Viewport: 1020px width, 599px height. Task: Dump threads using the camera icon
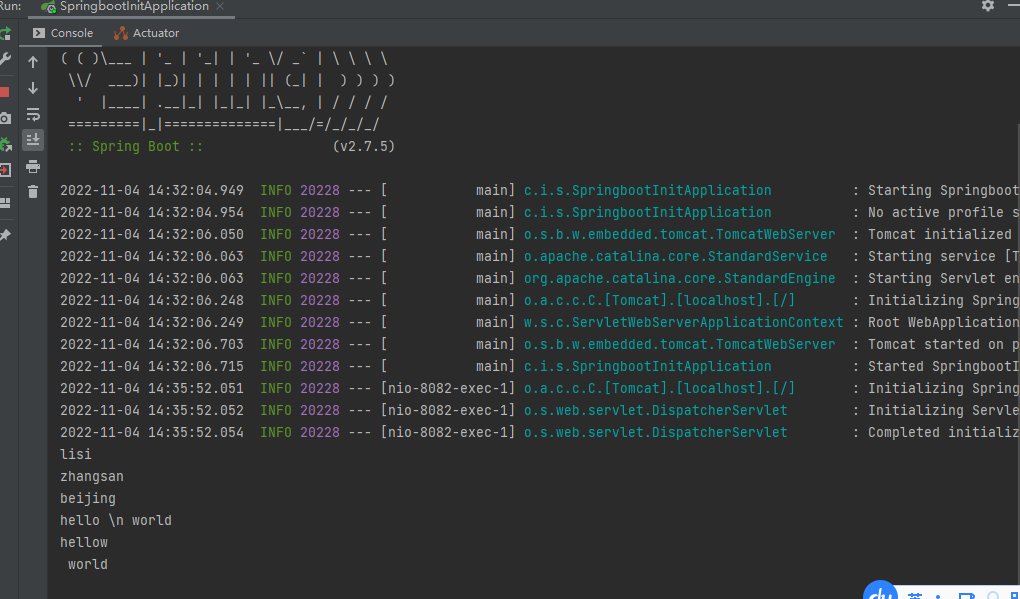click(5, 118)
